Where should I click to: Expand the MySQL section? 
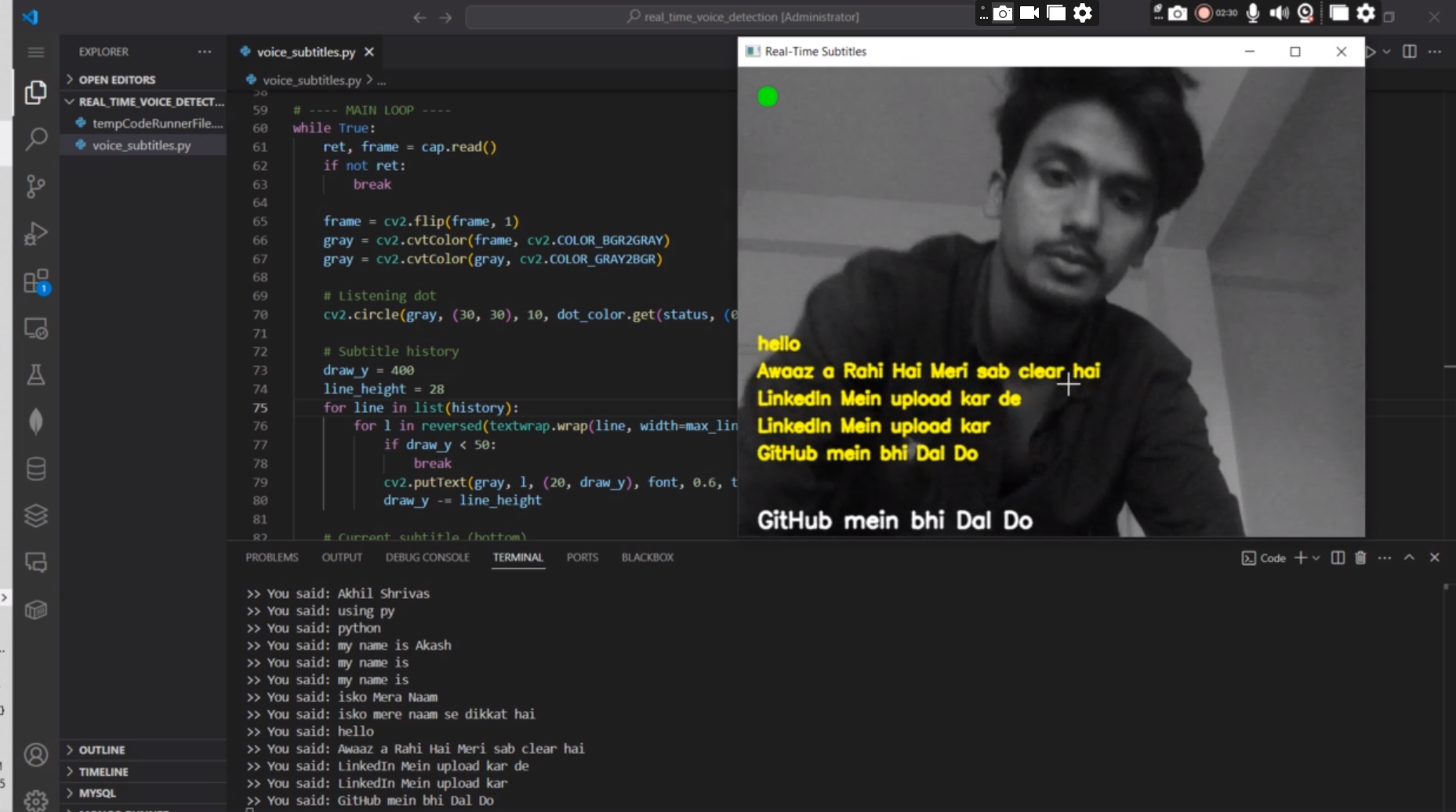coord(144,793)
